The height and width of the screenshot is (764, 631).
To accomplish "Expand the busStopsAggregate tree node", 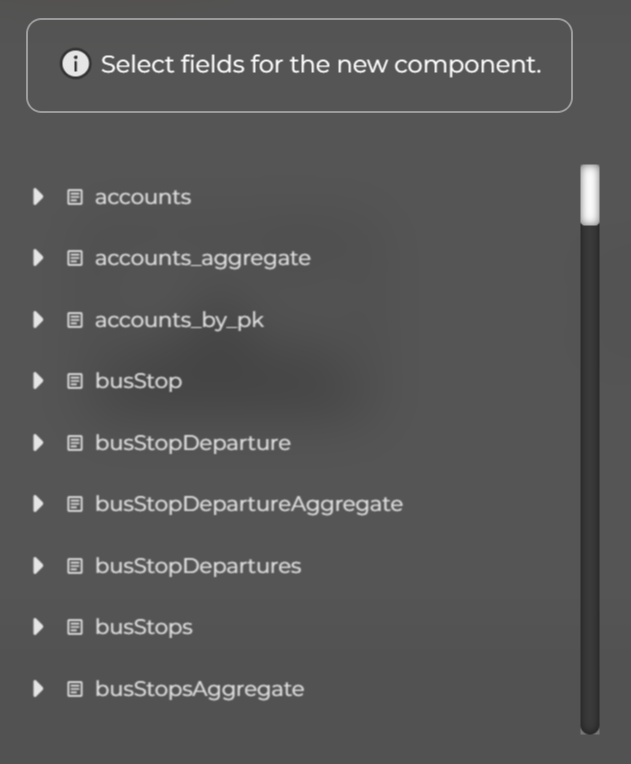I will [38, 689].
